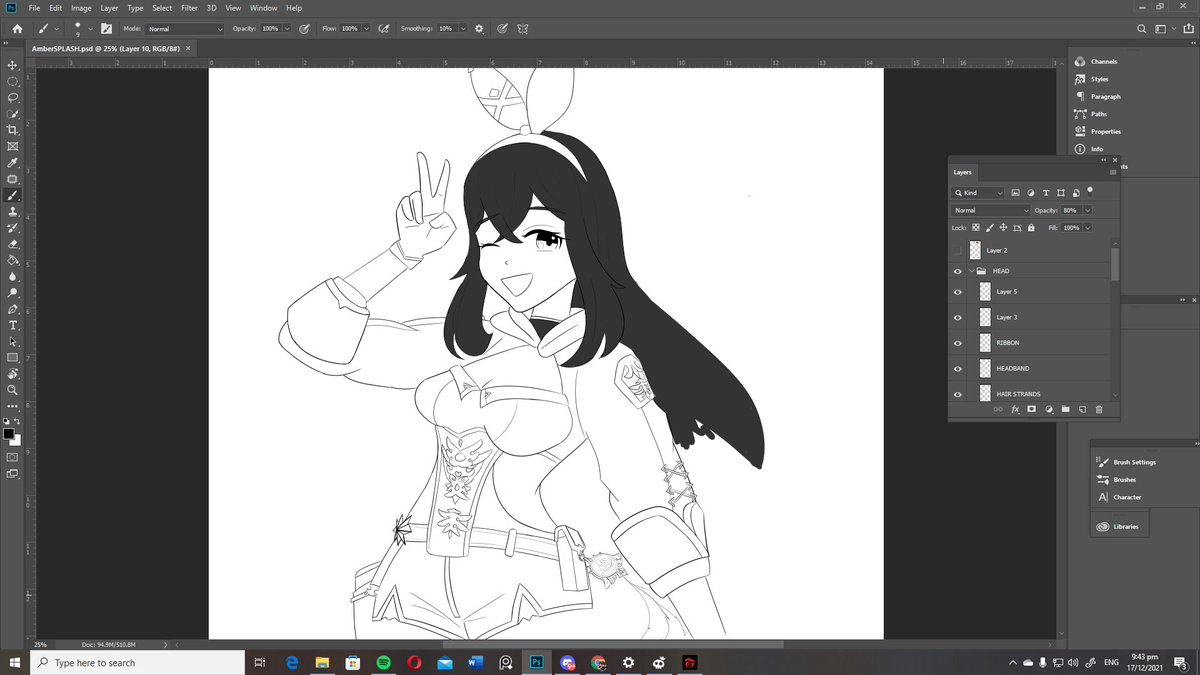The image size is (1200, 675).
Task: Select the Lasso tool
Action: click(13, 97)
